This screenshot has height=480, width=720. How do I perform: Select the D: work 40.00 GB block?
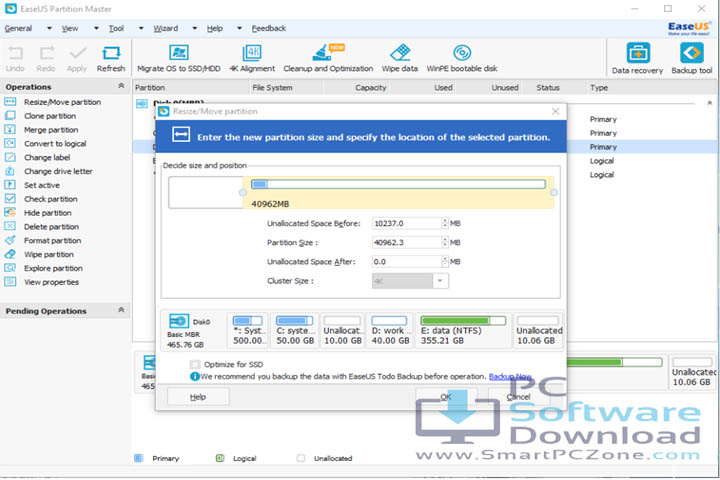pos(390,331)
